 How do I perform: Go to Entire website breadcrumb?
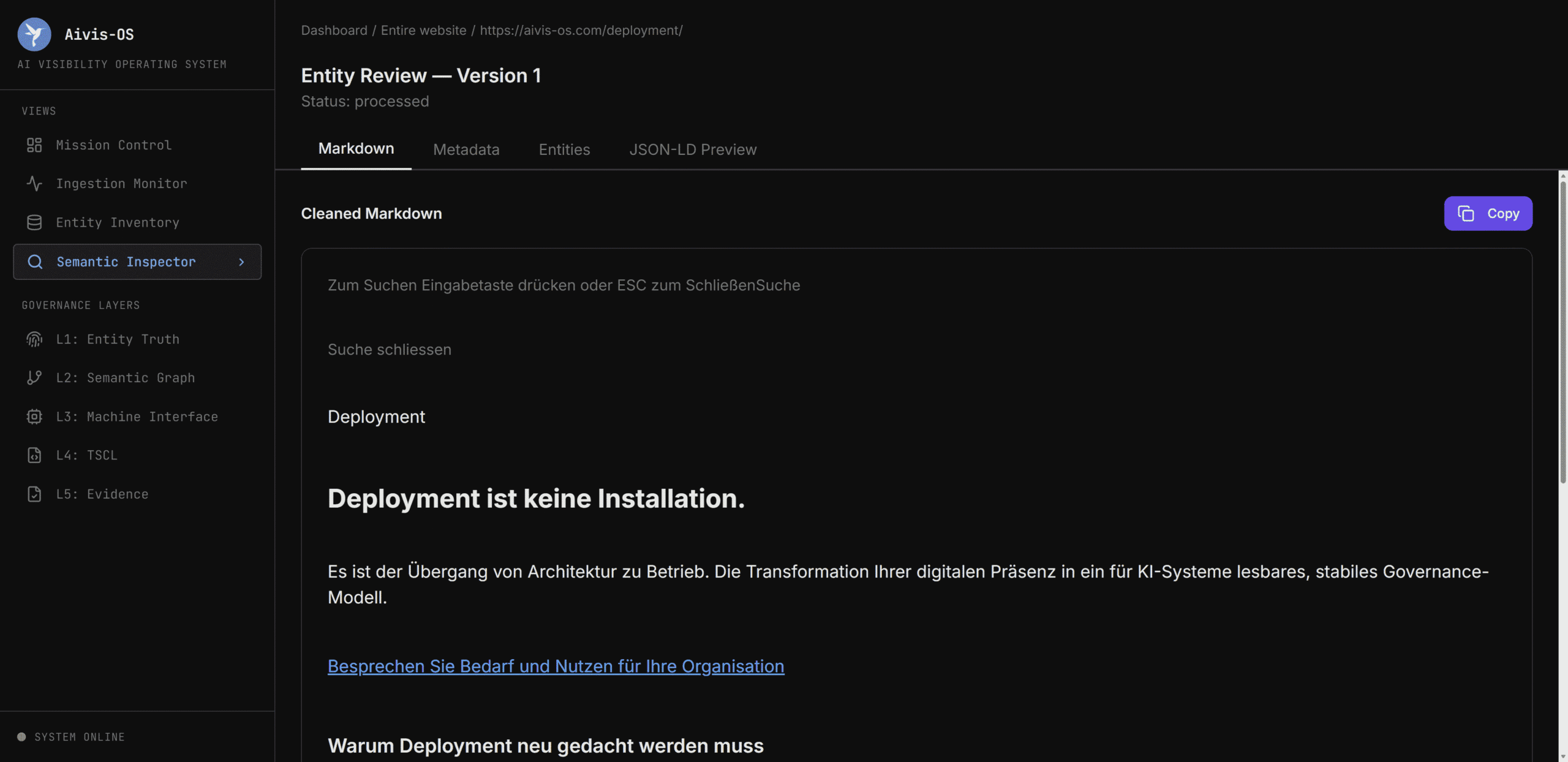[x=423, y=31]
